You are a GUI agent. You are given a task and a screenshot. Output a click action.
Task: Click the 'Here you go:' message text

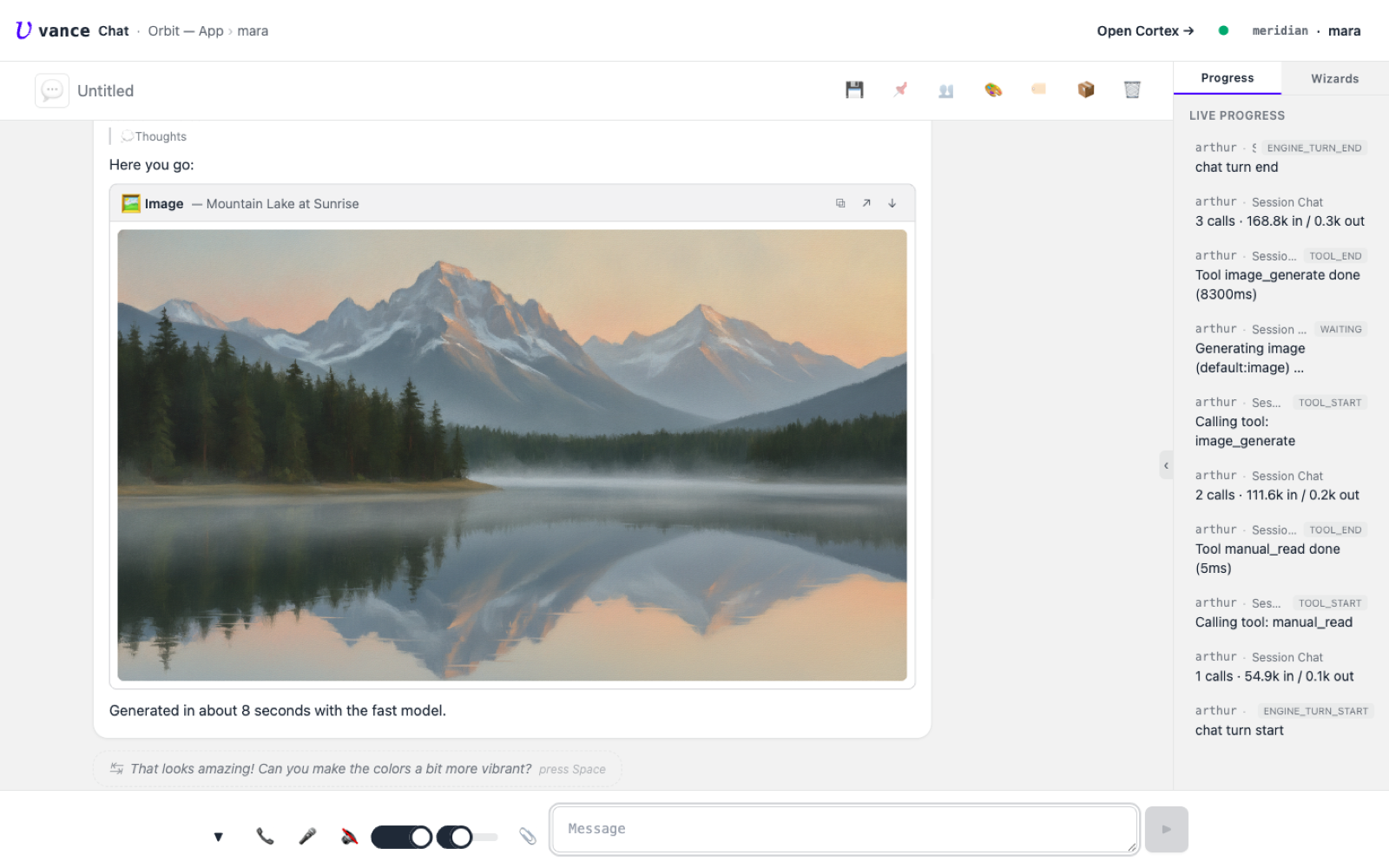point(152,165)
